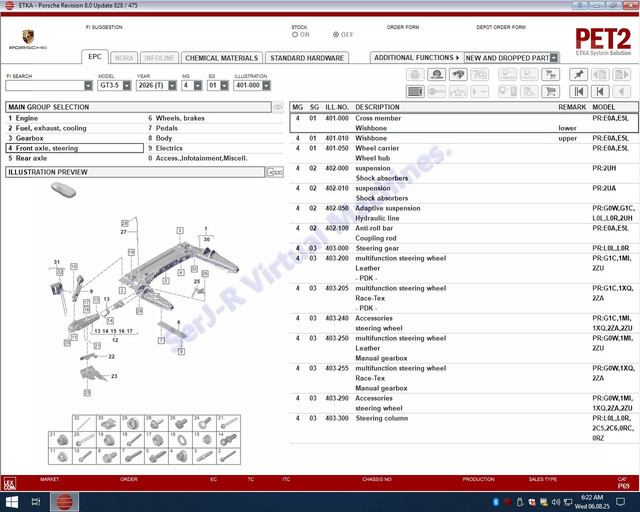Select main group 9 Electrics

(x=215, y=148)
